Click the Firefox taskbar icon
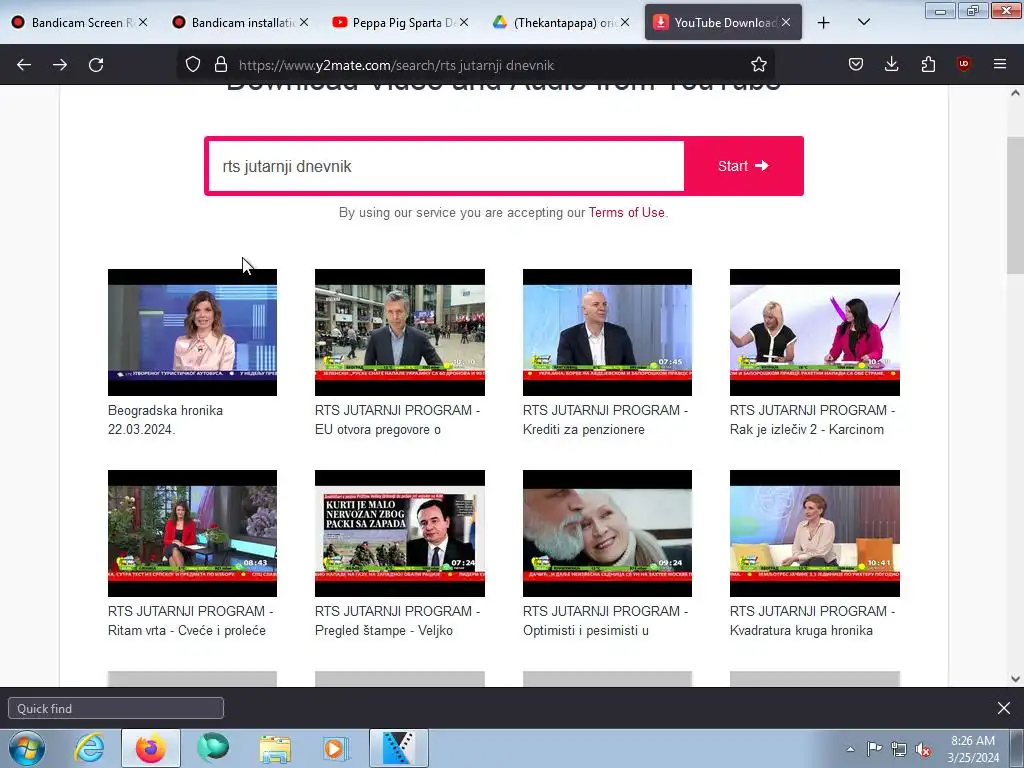Image resolution: width=1024 pixels, height=768 pixels. (150, 748)
